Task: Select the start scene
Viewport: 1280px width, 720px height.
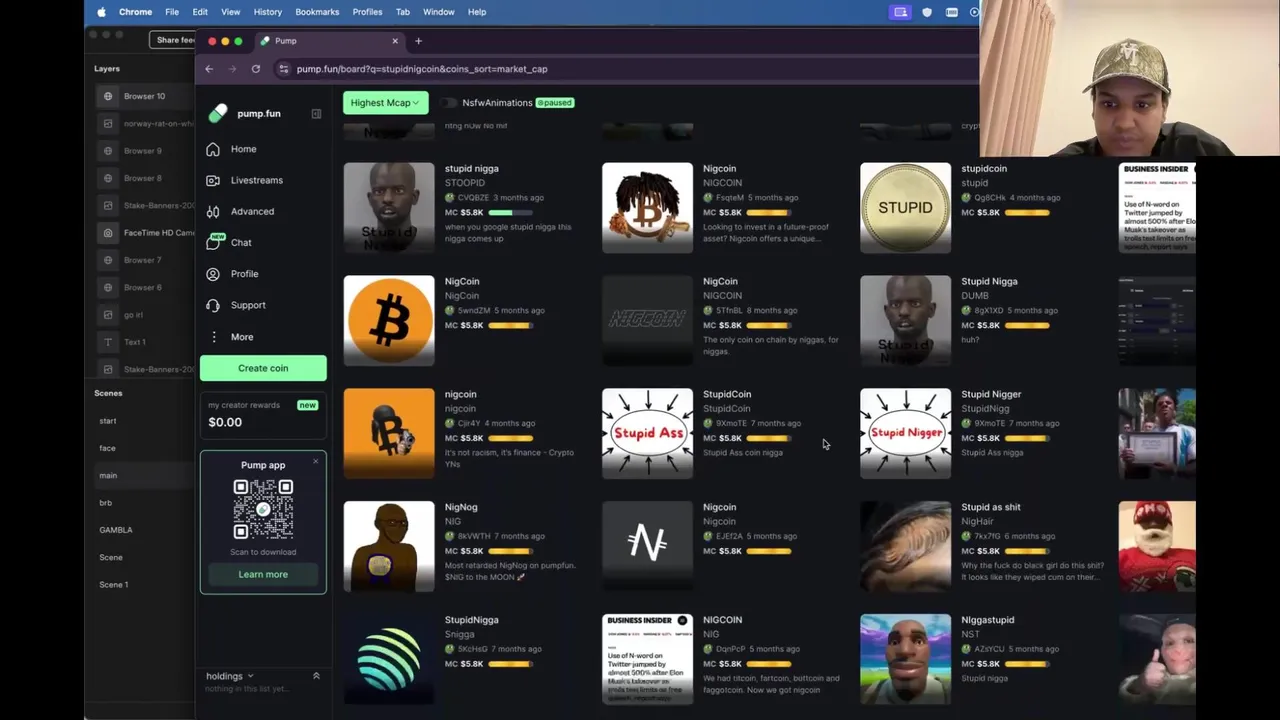Action: point(108,421)
